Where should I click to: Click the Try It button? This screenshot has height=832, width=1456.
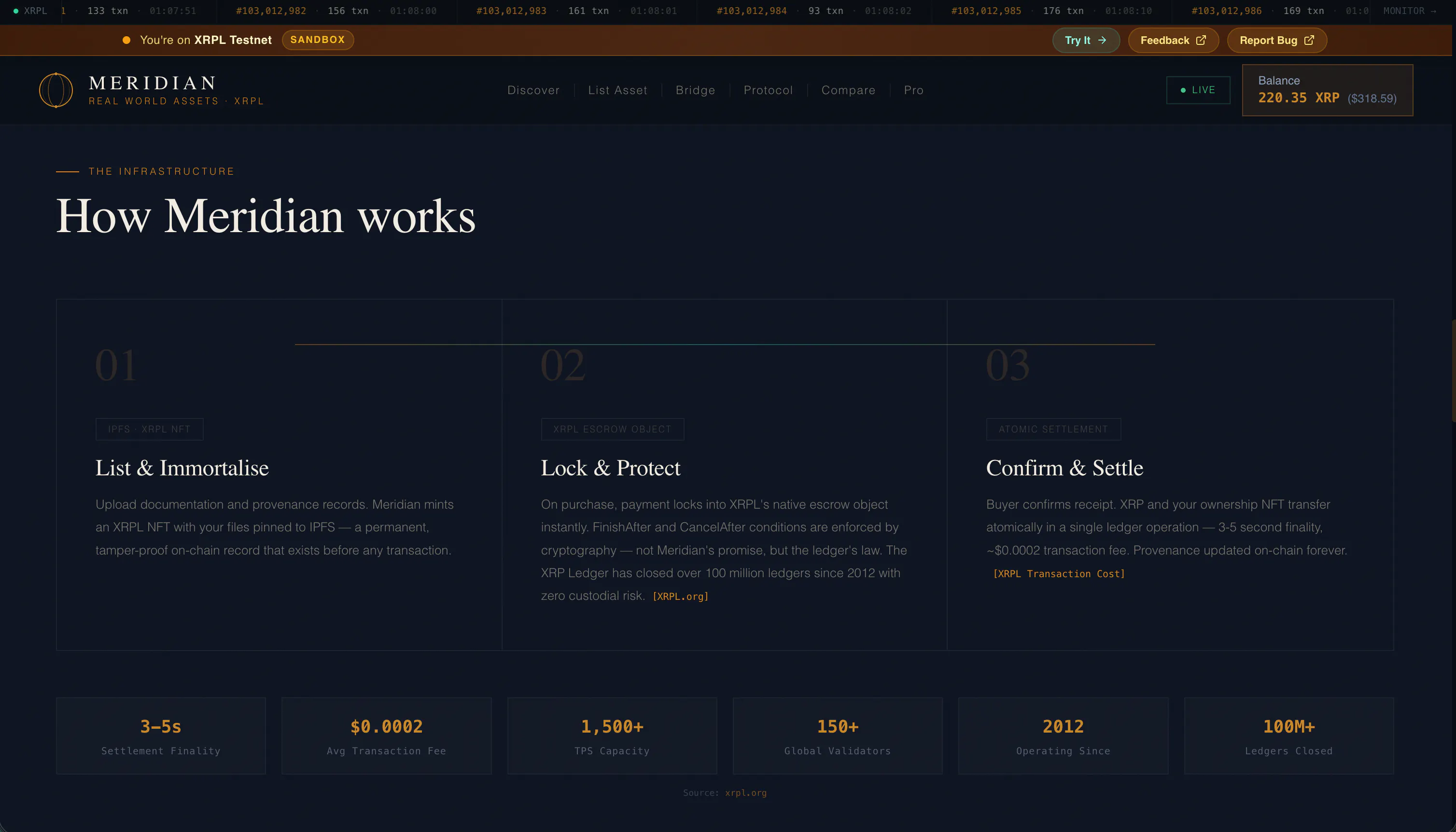pos(1086,40)
